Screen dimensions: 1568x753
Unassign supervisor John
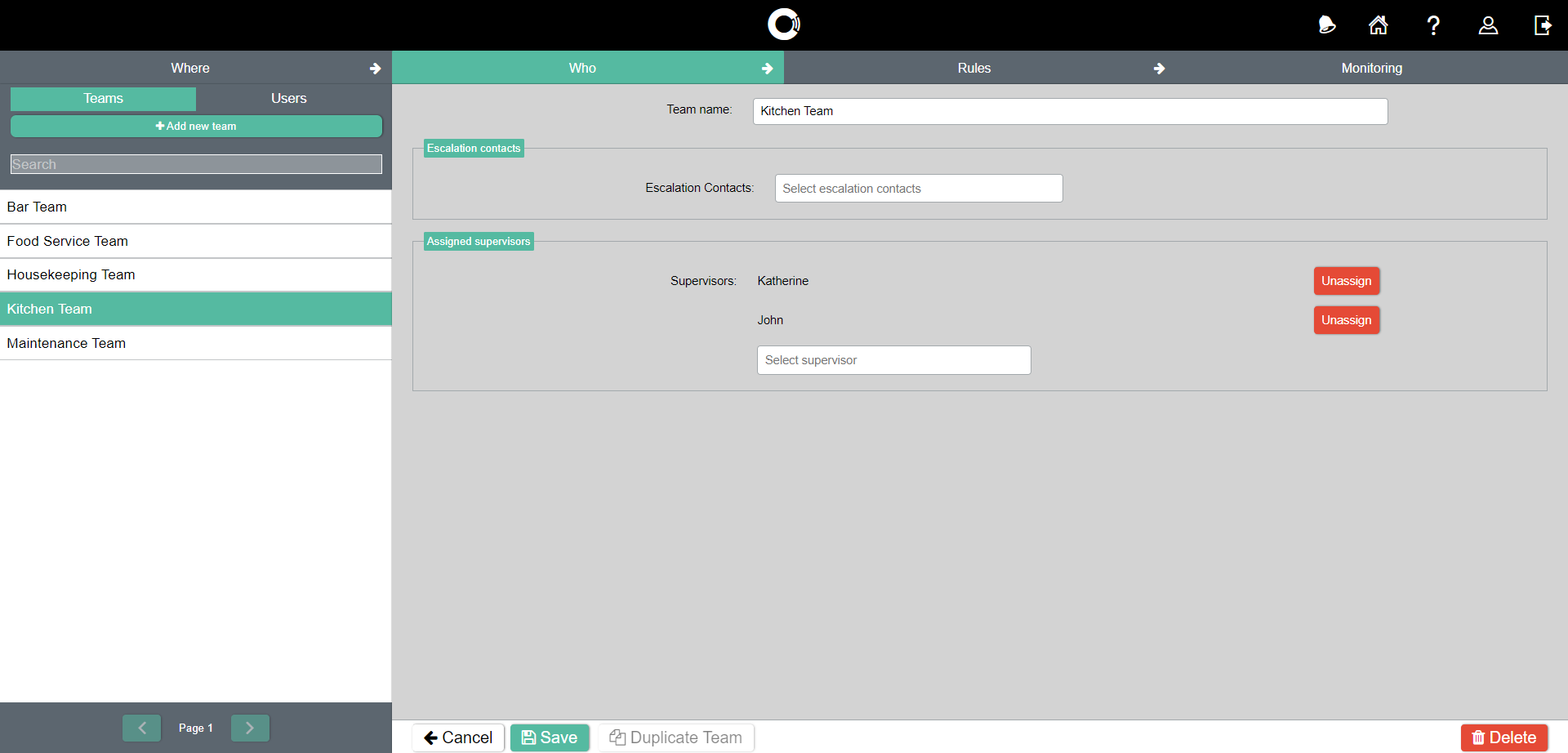click(x=1346, y=320)
